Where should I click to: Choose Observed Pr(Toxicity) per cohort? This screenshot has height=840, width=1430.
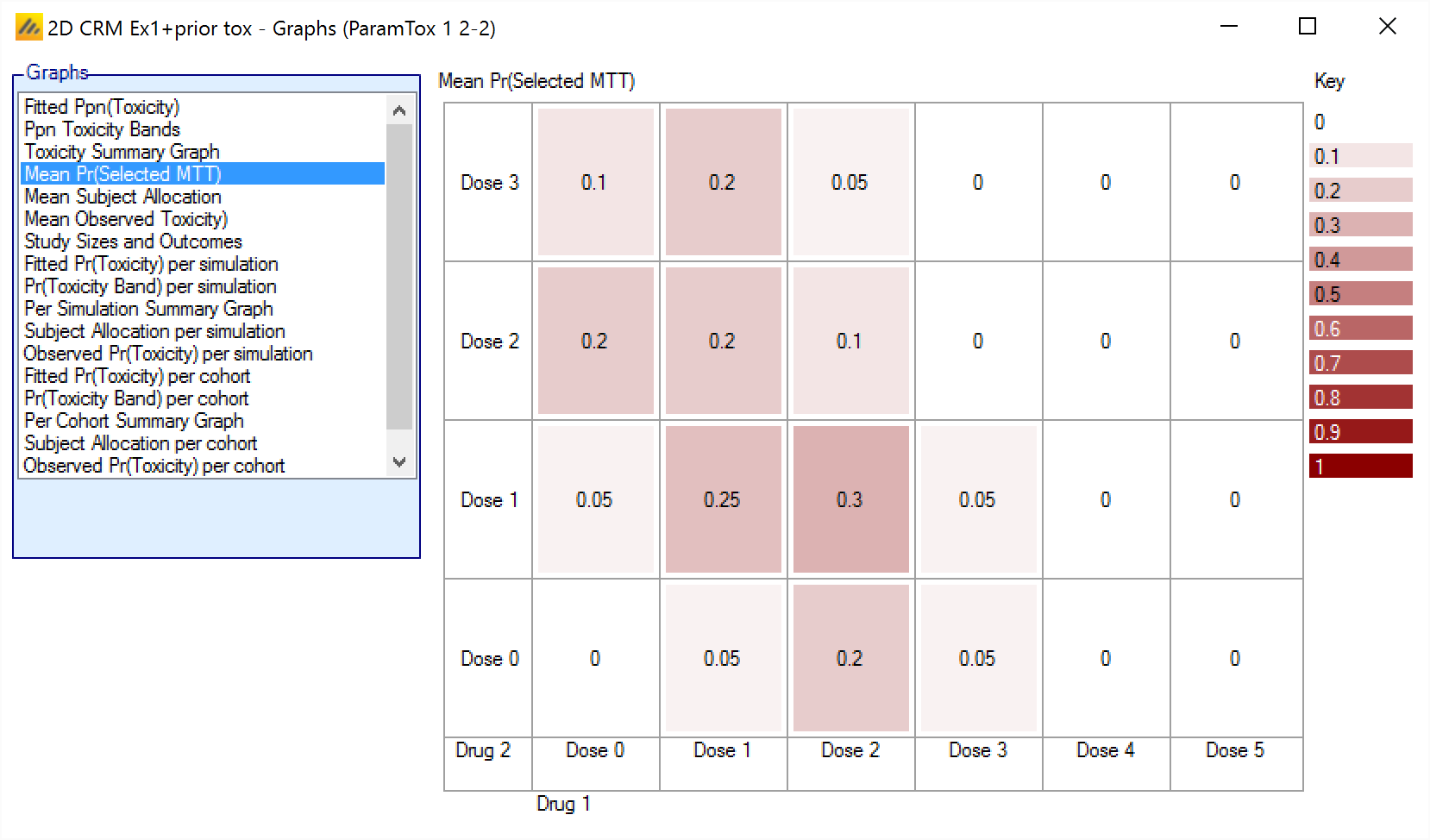[154, 466]
